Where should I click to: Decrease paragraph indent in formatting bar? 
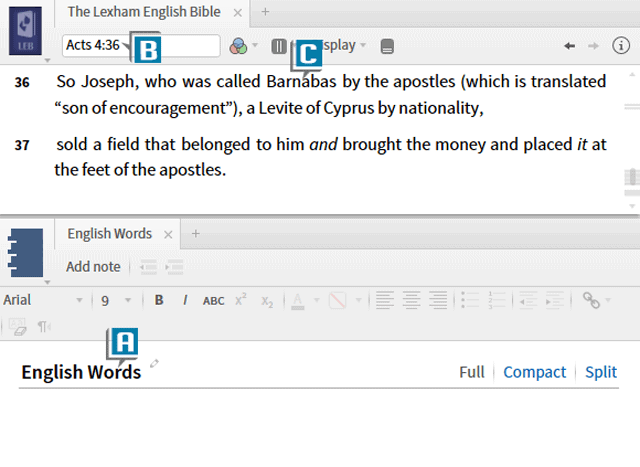(x=528, y=300)
